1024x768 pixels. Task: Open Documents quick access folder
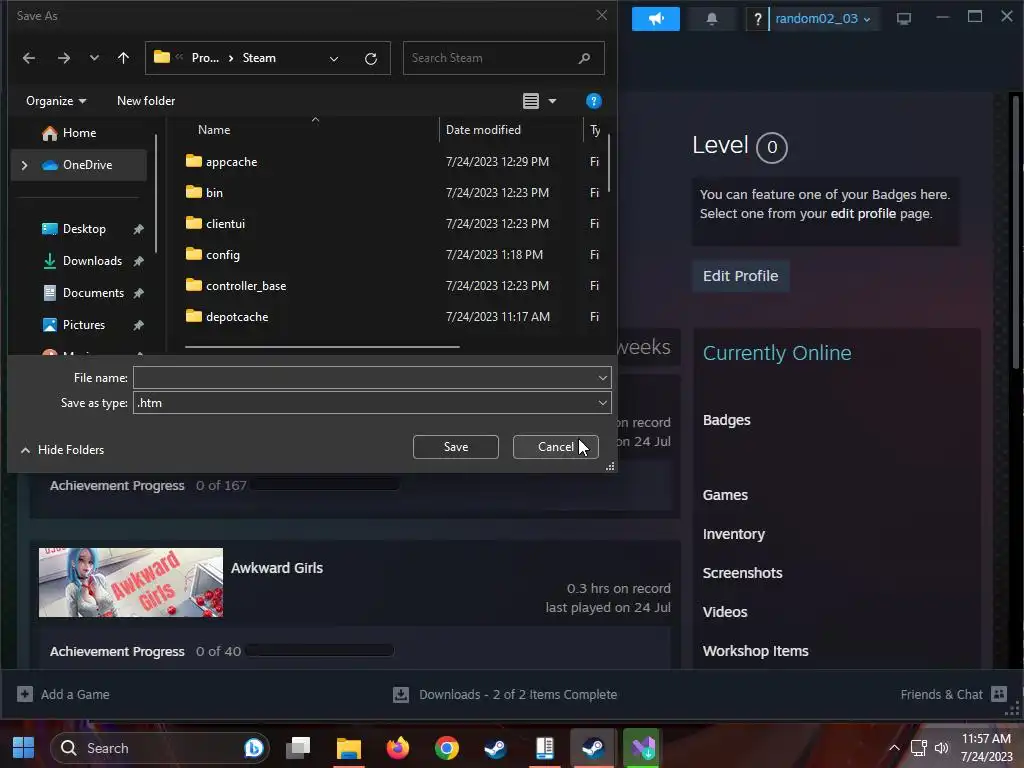(x=93, y=293)
